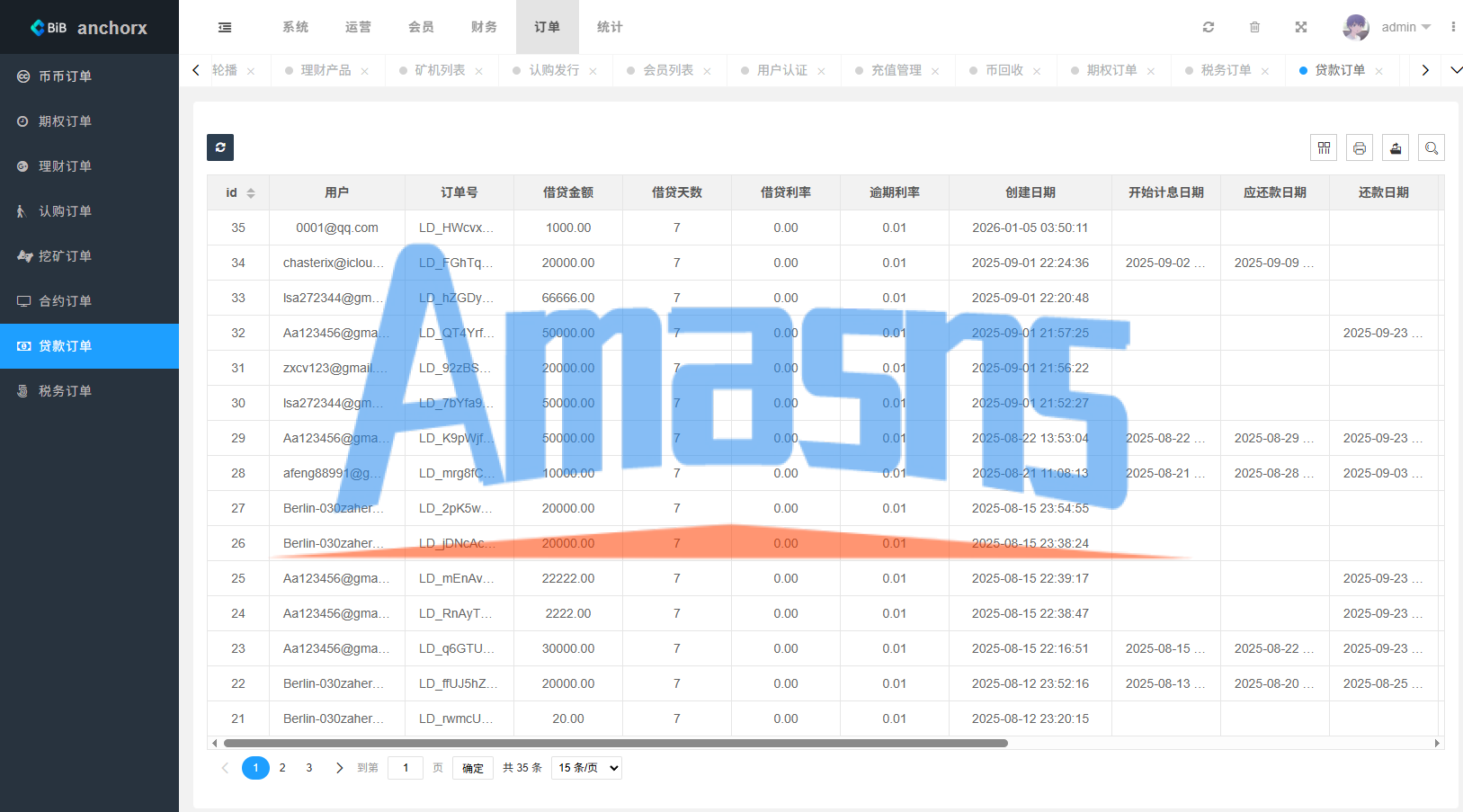1463x812 pixels.
Task: Sort the table by the id column arrows
Action: click(x=251, y=193)
